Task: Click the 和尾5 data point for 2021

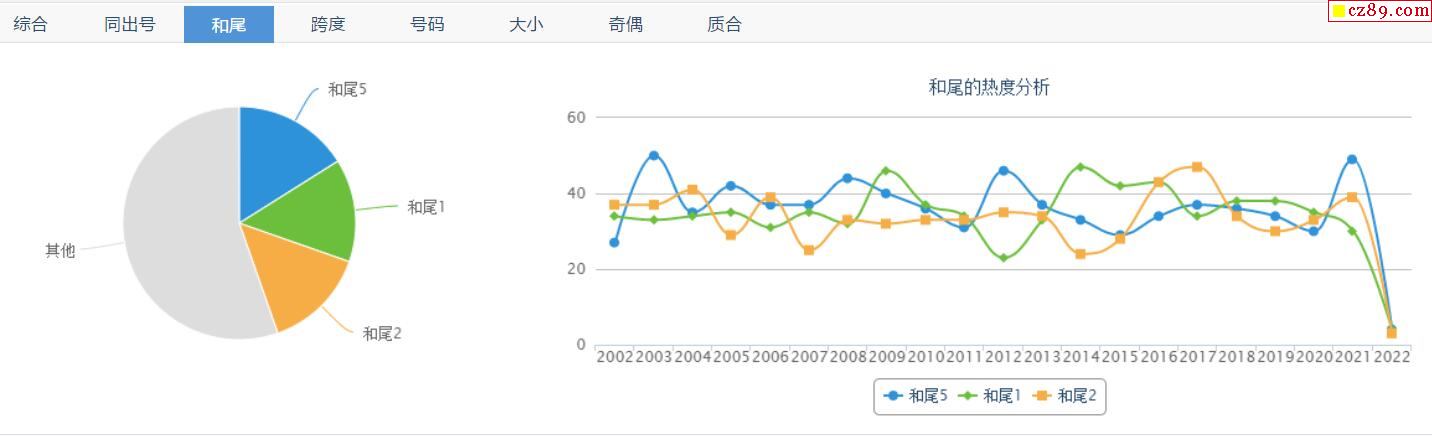Action: coord(1352,160)
